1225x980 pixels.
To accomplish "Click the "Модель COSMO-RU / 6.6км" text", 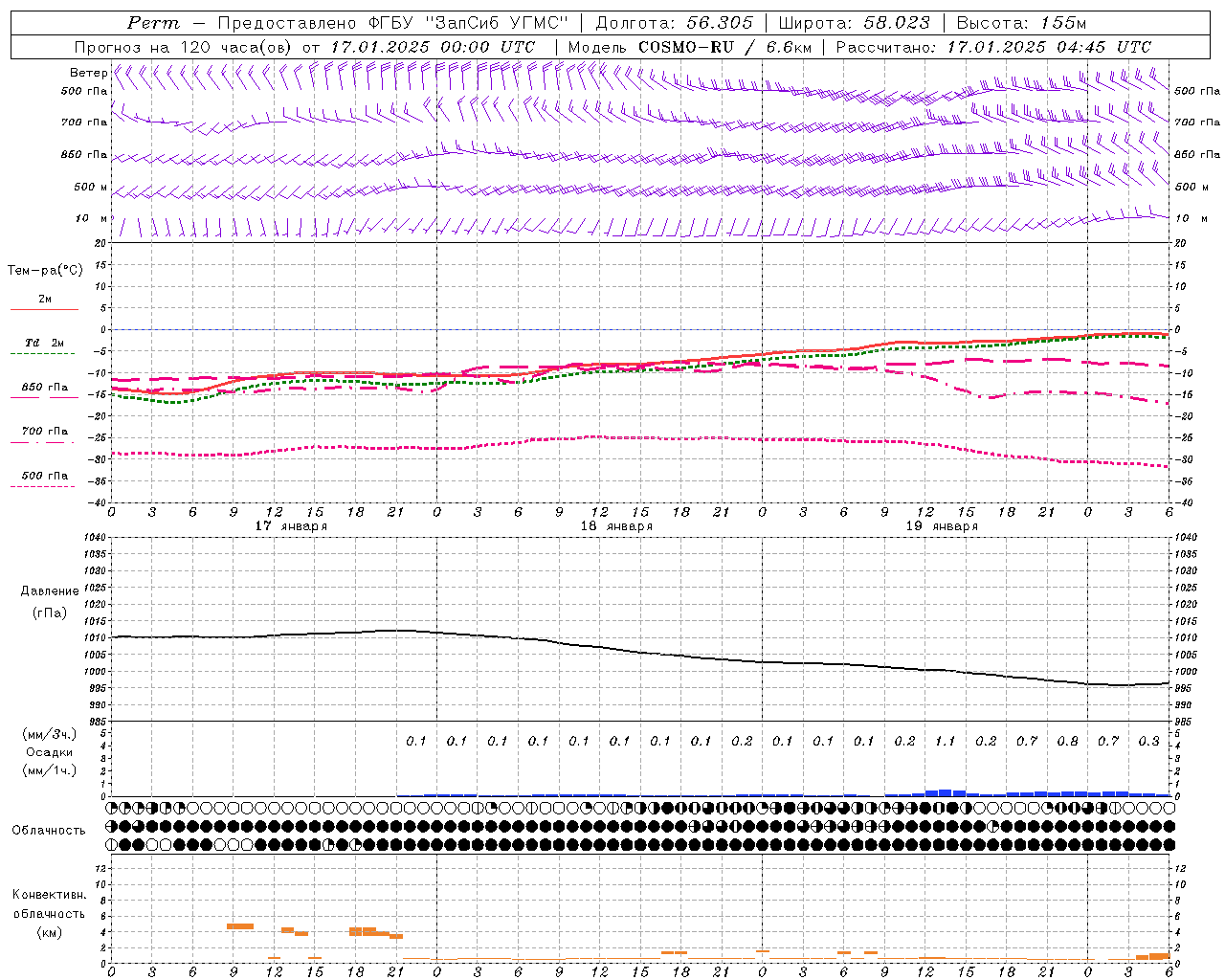I will click(x=689, y=47).
